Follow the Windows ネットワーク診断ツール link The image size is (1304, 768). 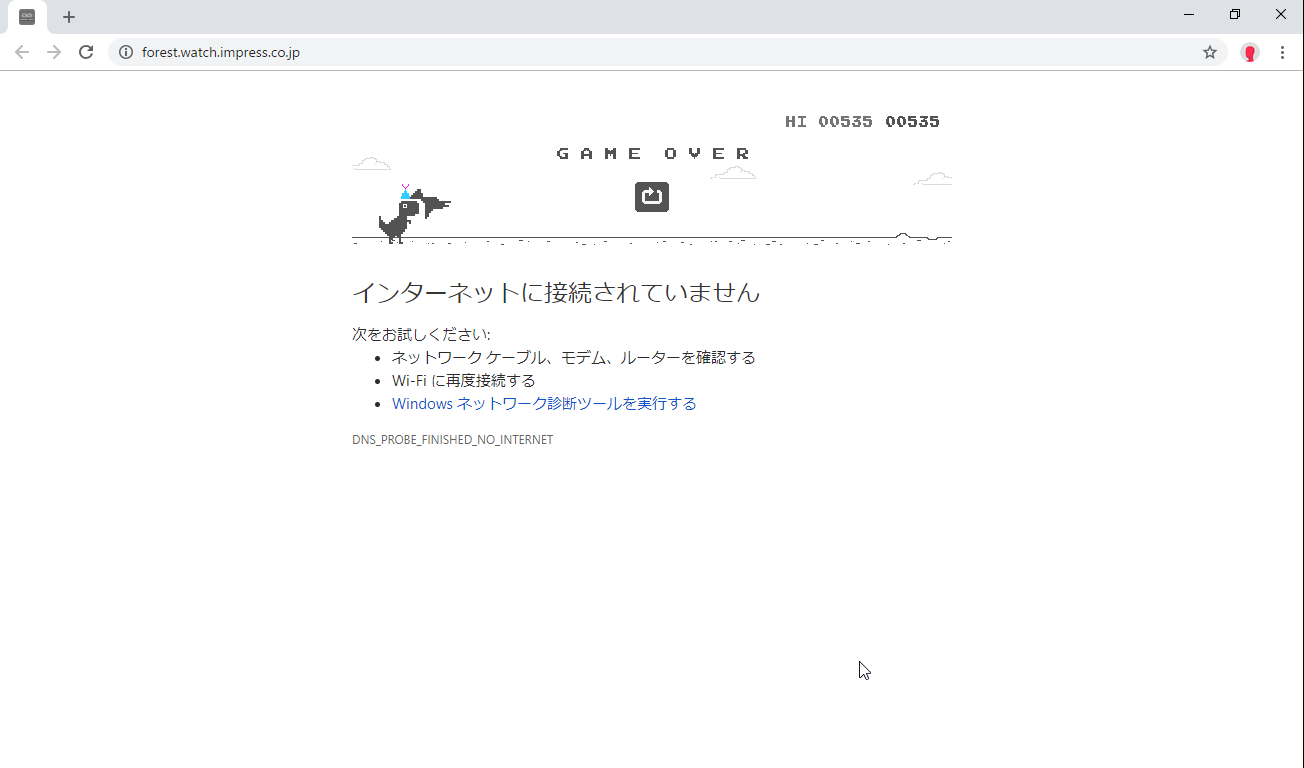pyautogui.click(x=543, y=403)
